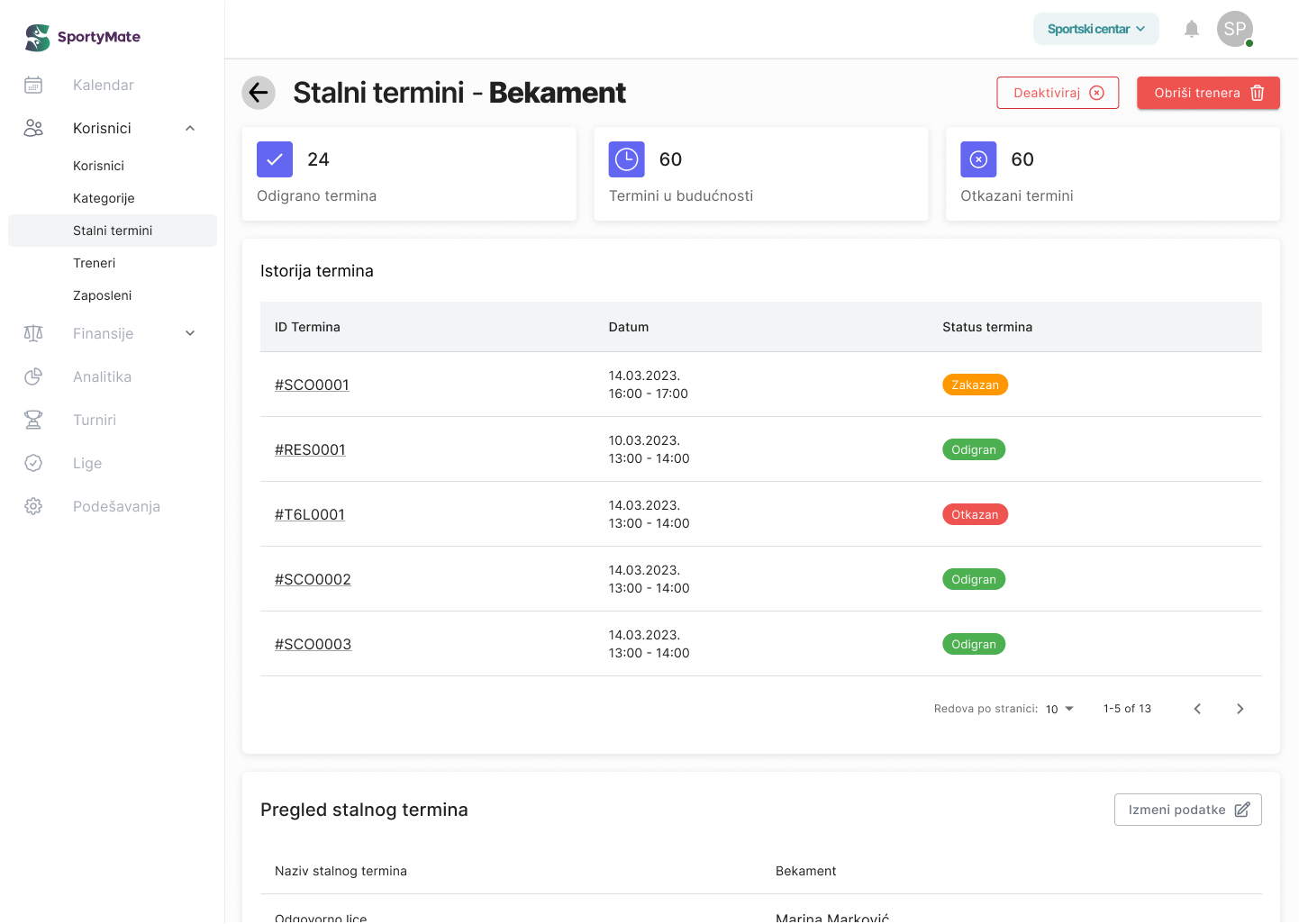Go to next table page
The width and height of the screenshot is (1299, 924).
click(x=1240, y=709)
